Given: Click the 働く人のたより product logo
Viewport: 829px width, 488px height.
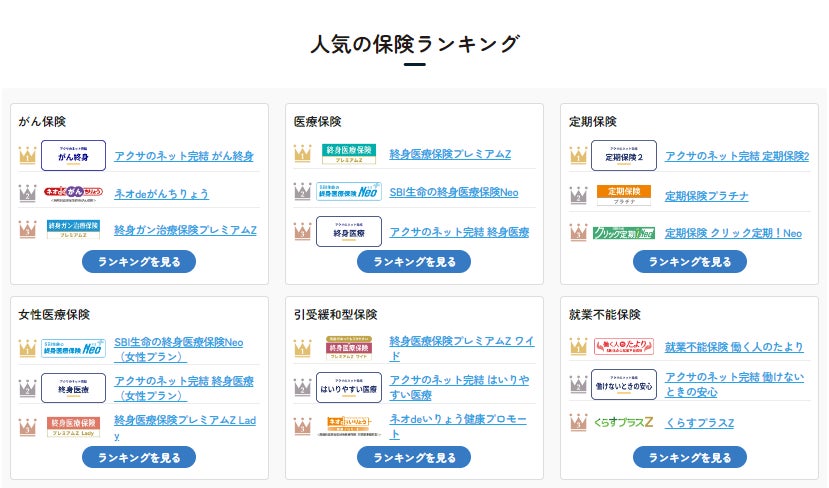Looking at the screenshot, I should 624,347.
